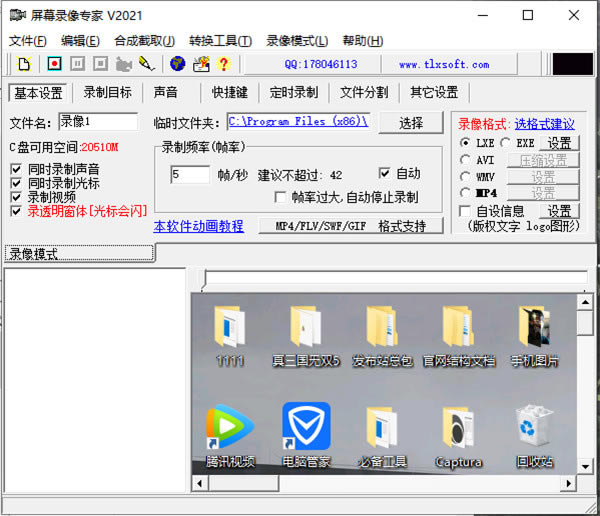Viewport: 600px width, 516px height.
Task: Select the WMV format radio button
Action: (465, 176)
